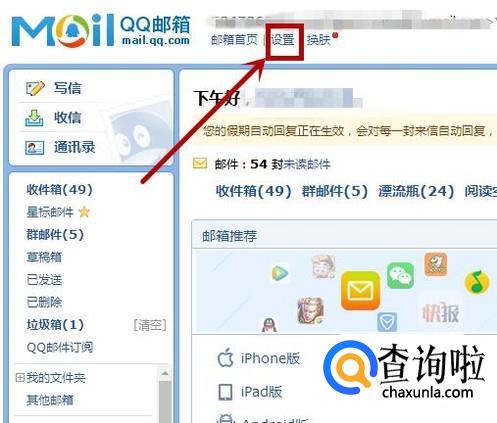The image size is (497, 423).
Task: Open the 换肤 skin change link
Action: (x=318, y=40)
